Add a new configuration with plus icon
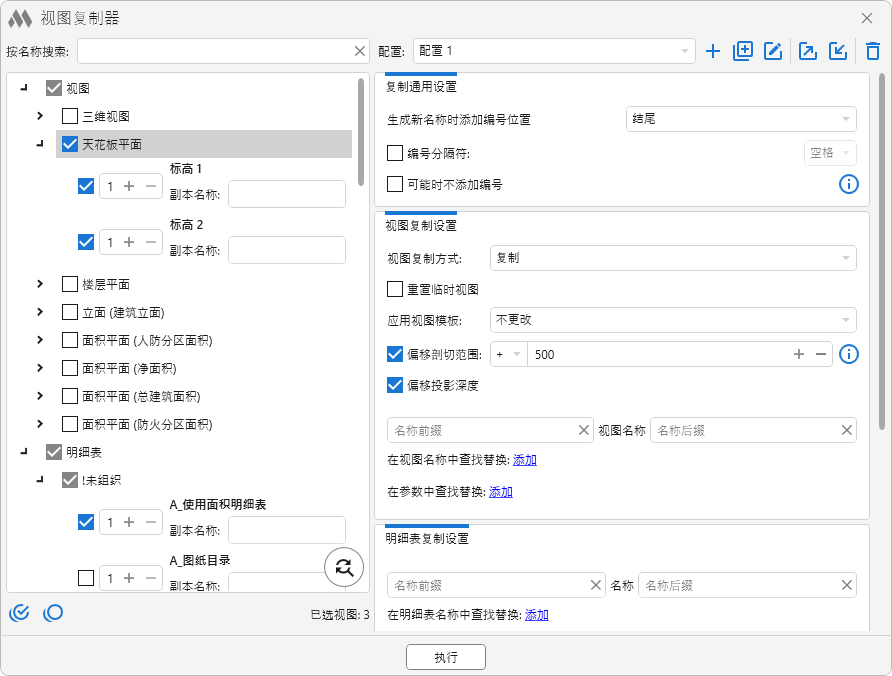Viewport: 892px width, 676px height. [712, 51]
